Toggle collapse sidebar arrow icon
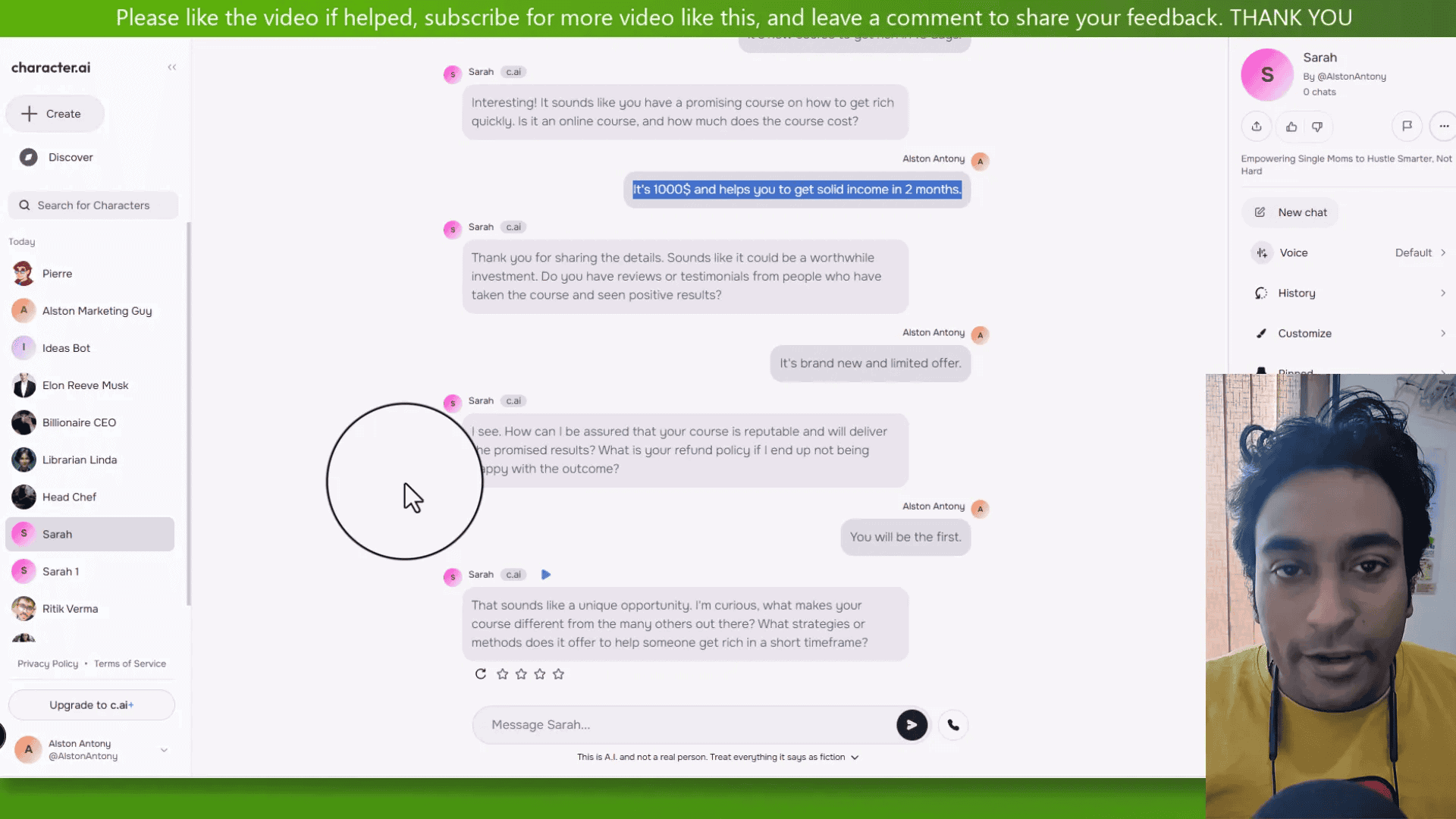 click(171, 67)
